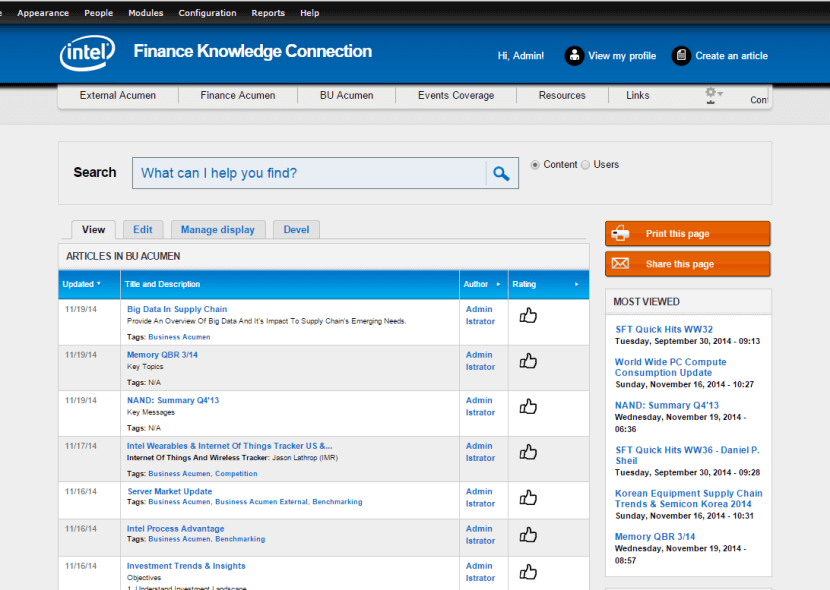Open Intel Wearables & Internet Of Things article
Viewport: 830px width, 590px height.
(x=229, y=446)
